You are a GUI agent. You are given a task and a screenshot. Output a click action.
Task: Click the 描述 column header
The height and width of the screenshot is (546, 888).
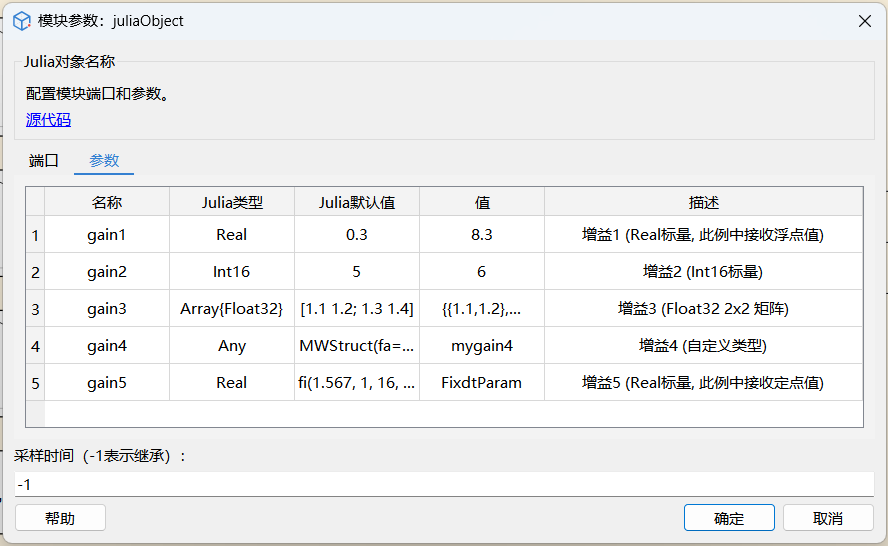tap(703, 202)
